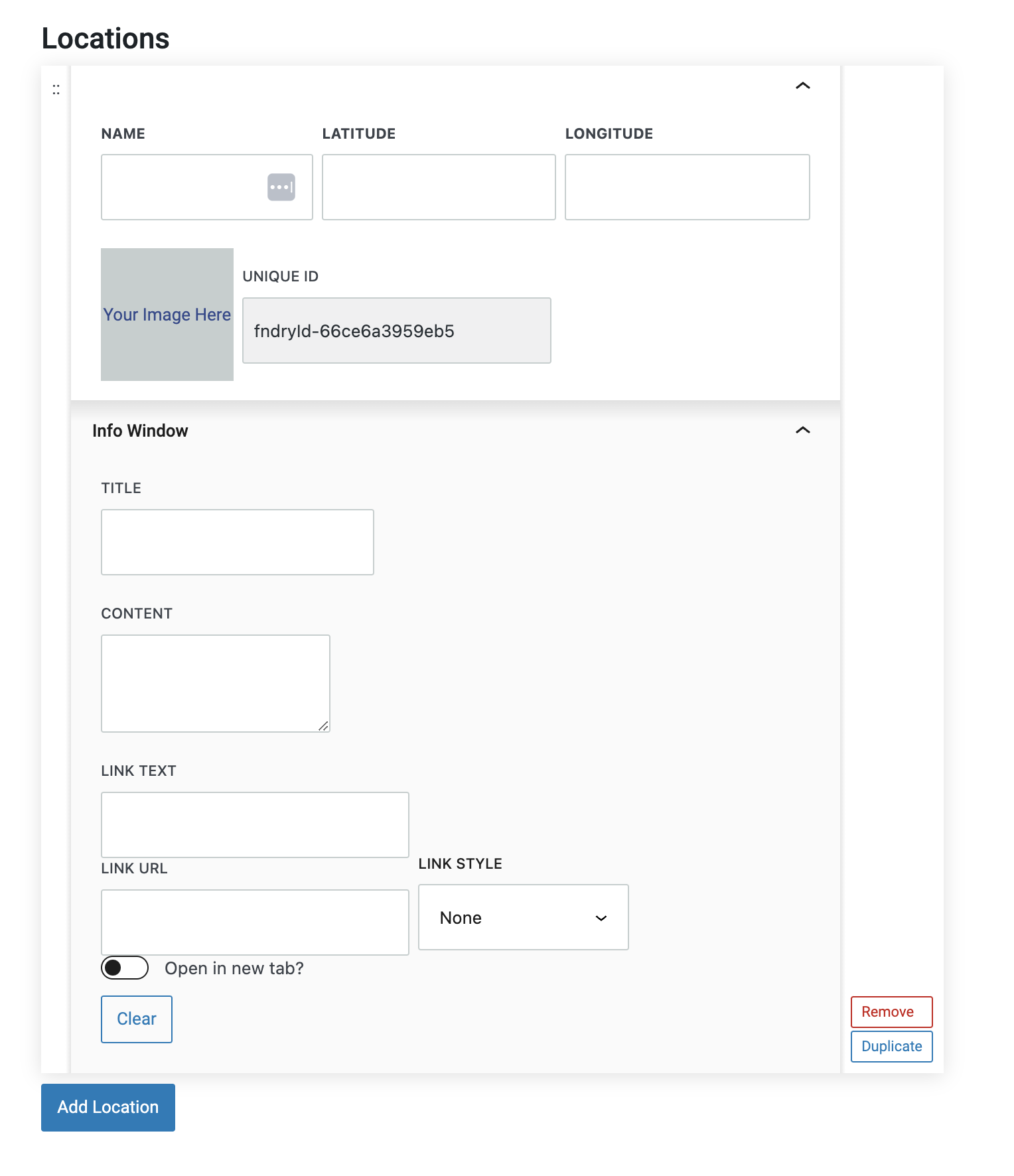Collapse the location panel with top chevron
Screen dimensions: 1014x1176
(x=802, y=86)
